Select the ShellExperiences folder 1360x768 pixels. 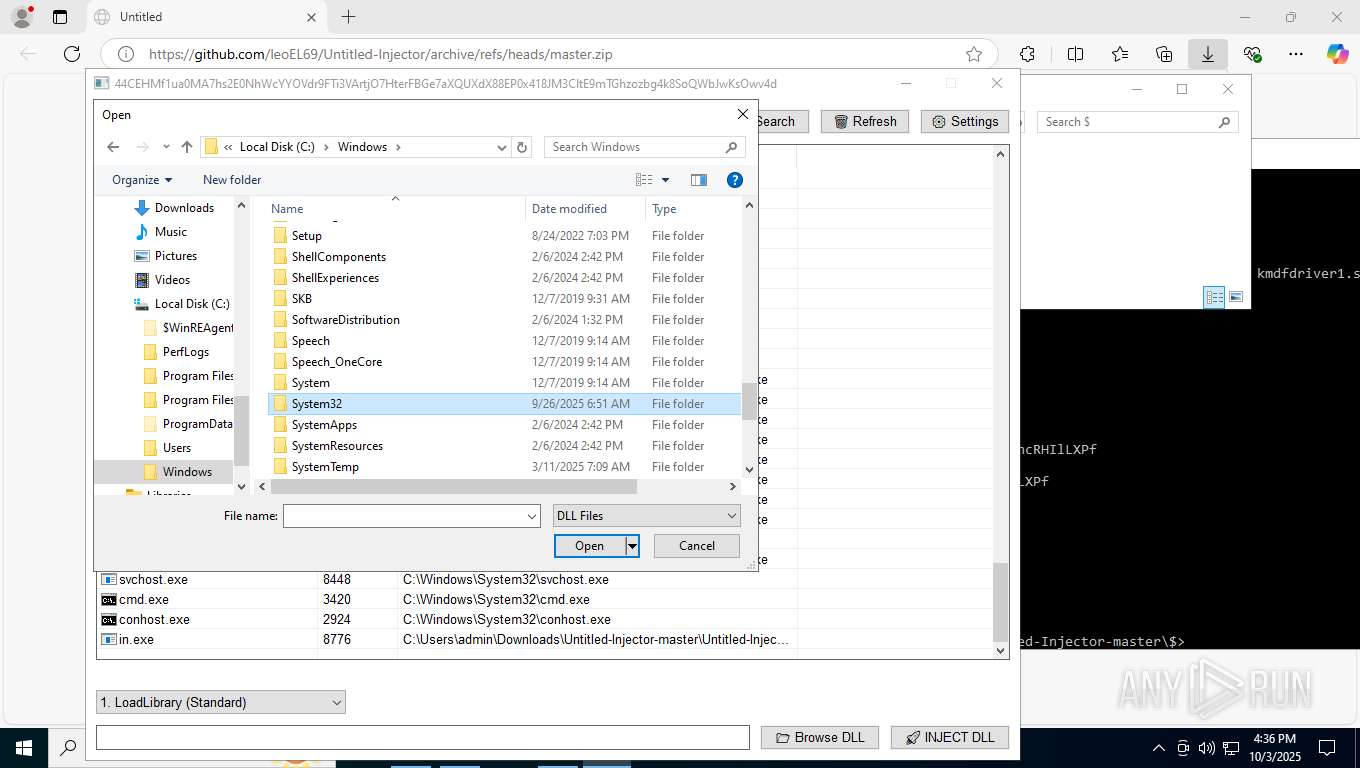tap(504, 278)
